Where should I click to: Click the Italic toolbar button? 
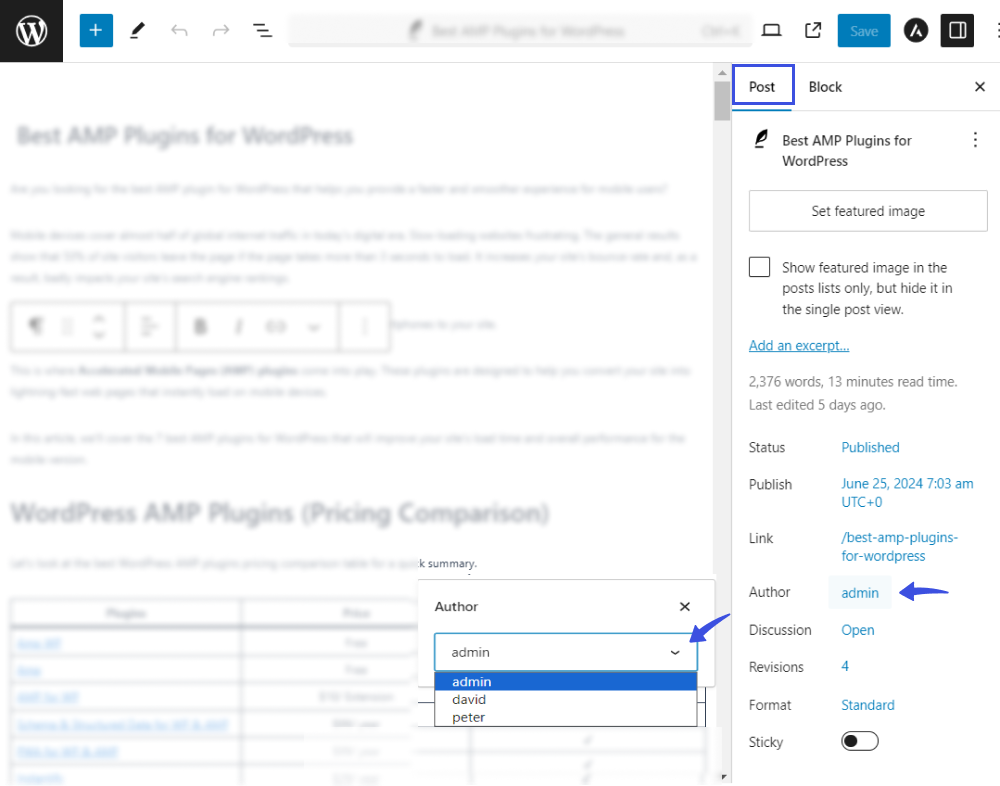[239, 326]
